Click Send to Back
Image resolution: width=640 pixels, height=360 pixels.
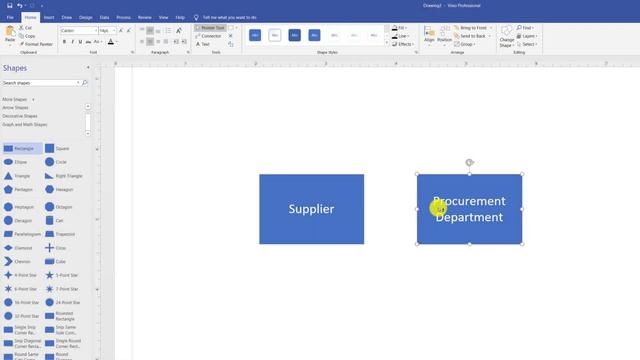click(x=472, y=36)
